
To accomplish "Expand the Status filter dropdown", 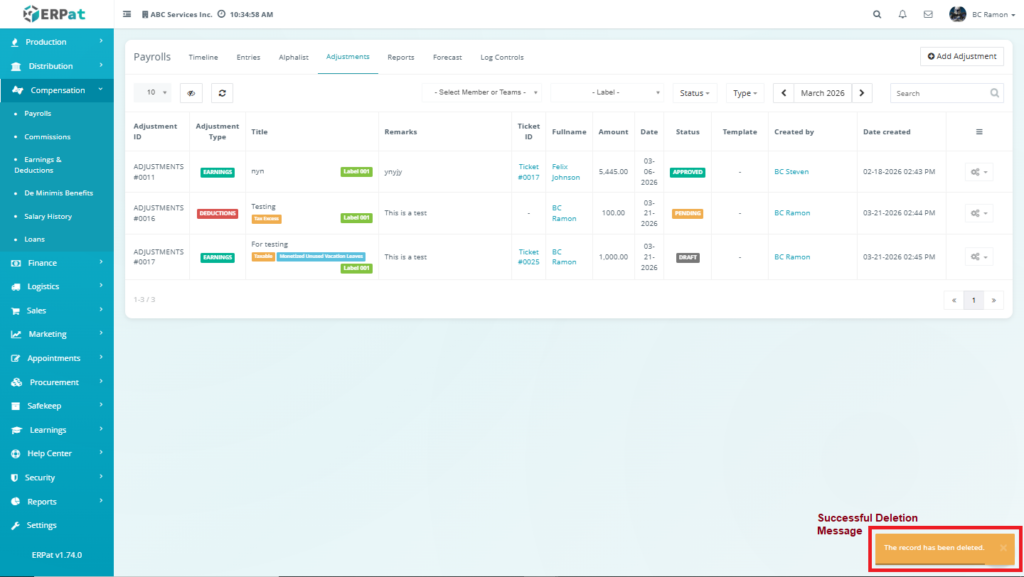I will pyautogui.click(x=695, y=93).
